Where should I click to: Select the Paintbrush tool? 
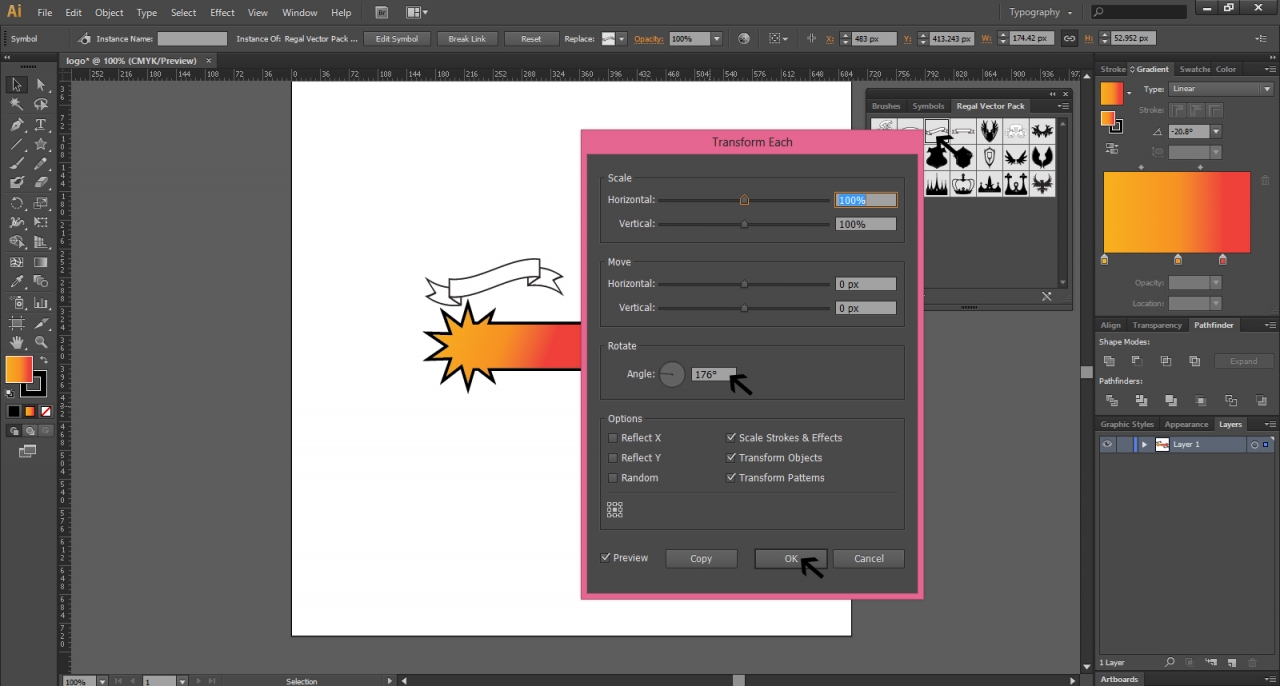(x=17, y=164)
